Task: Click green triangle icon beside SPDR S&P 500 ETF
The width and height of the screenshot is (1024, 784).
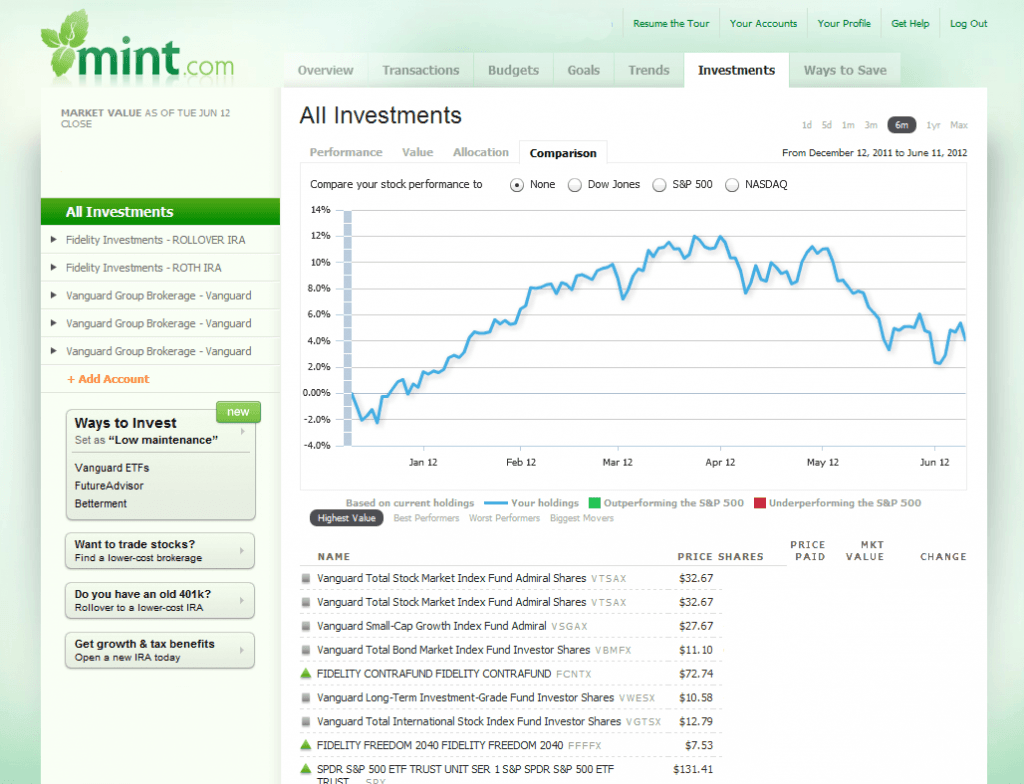Action: point(306,769)
